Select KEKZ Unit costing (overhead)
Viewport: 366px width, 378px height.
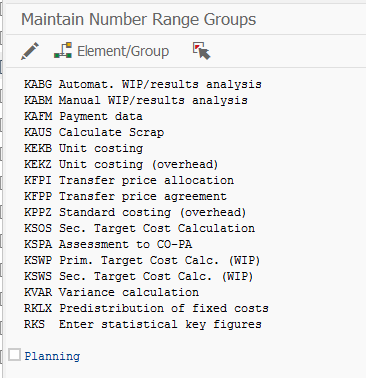(x=121, y=164)
